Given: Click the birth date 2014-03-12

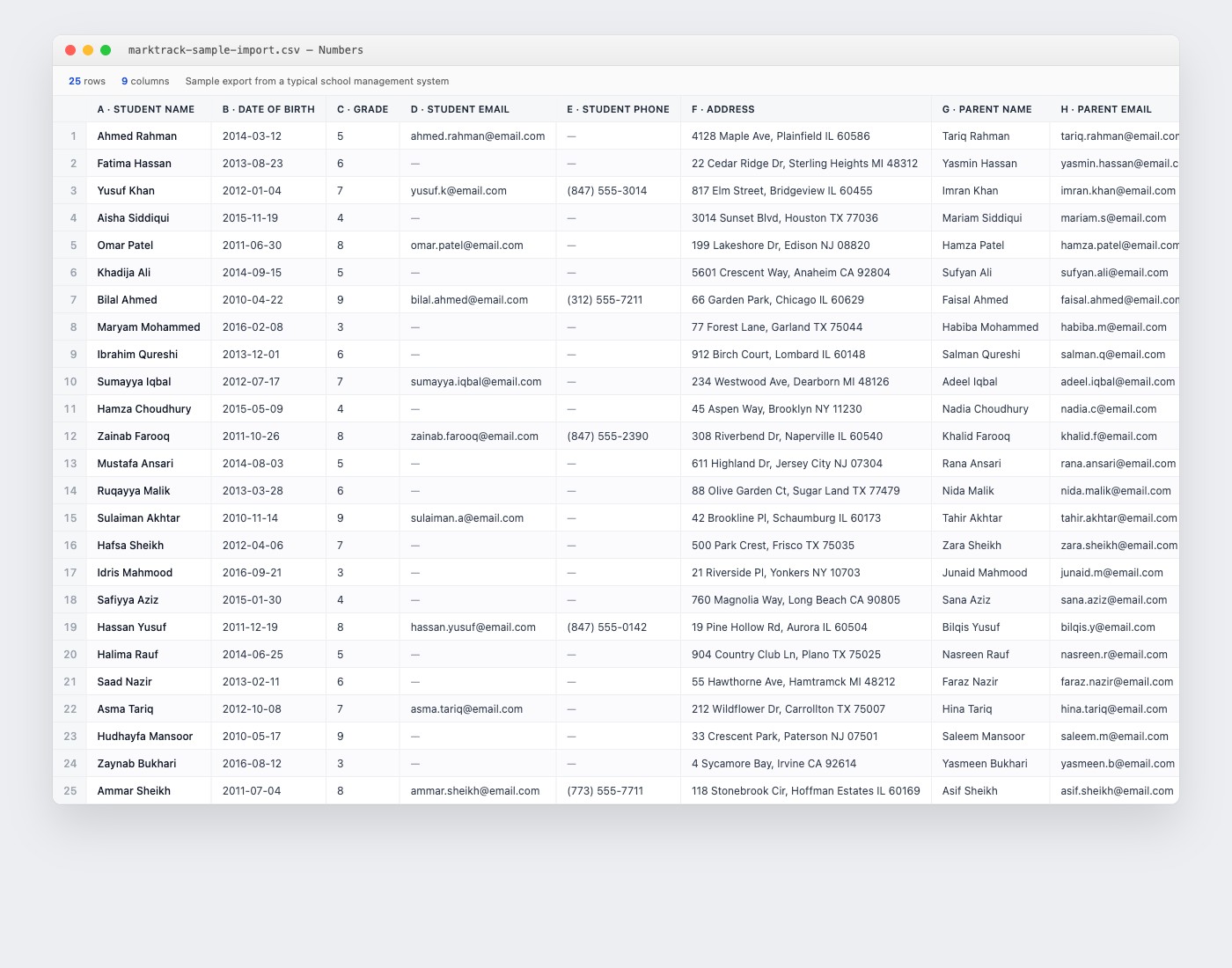Looking at the screenshot, I should point(269,136).
